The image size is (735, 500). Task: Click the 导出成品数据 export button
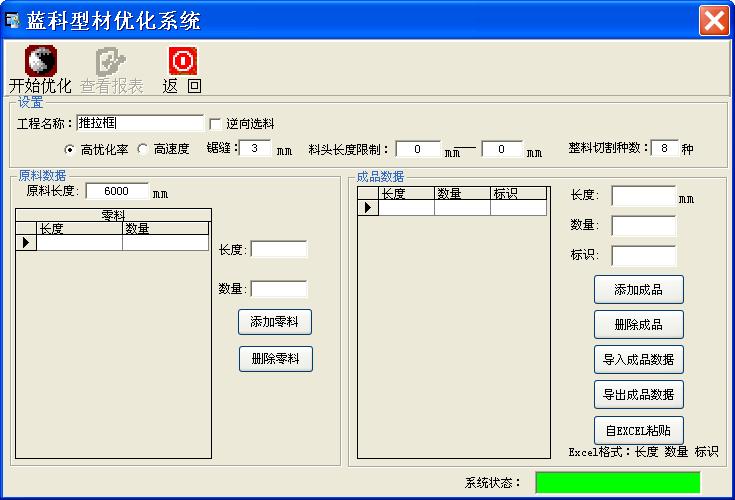coord(638,394)
